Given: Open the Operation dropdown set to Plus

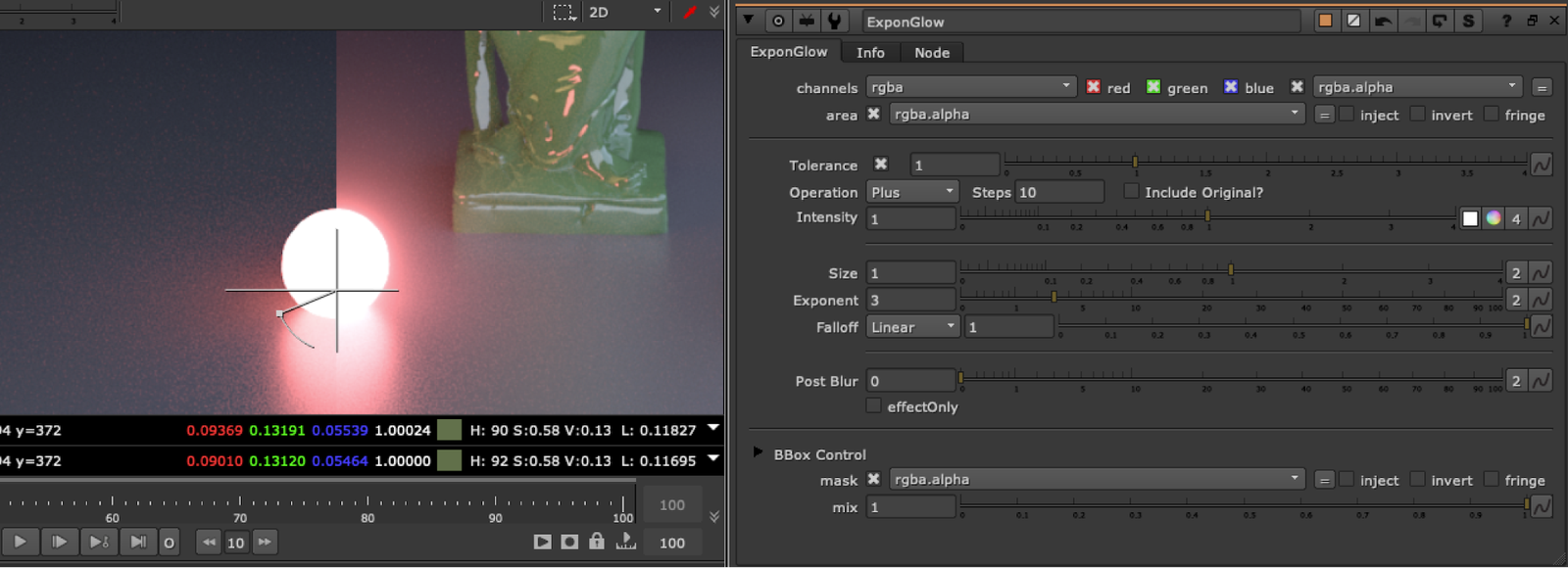Looking at the screenshot, I should 912,192.
